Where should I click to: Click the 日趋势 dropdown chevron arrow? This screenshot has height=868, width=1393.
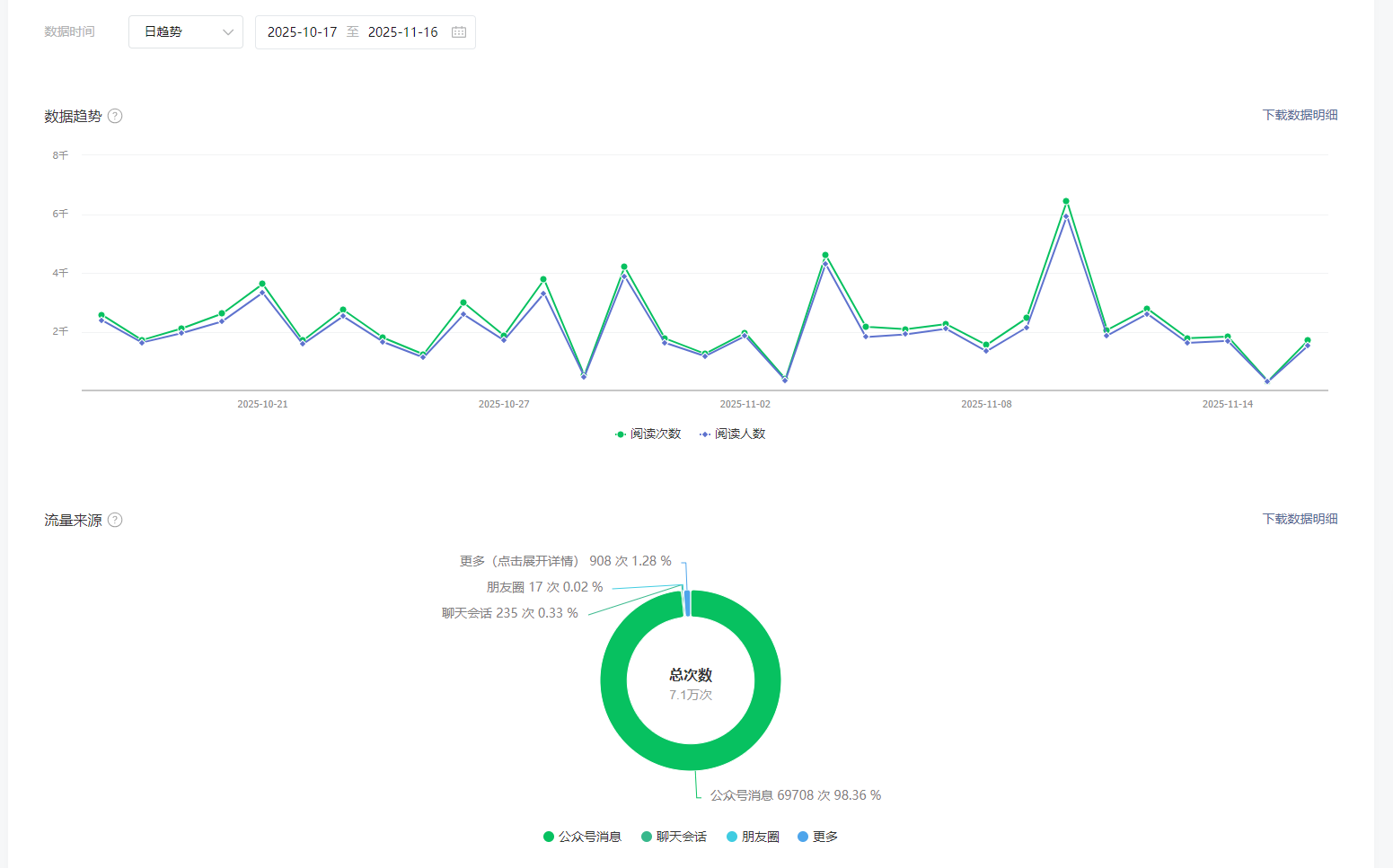click(228, 32)
